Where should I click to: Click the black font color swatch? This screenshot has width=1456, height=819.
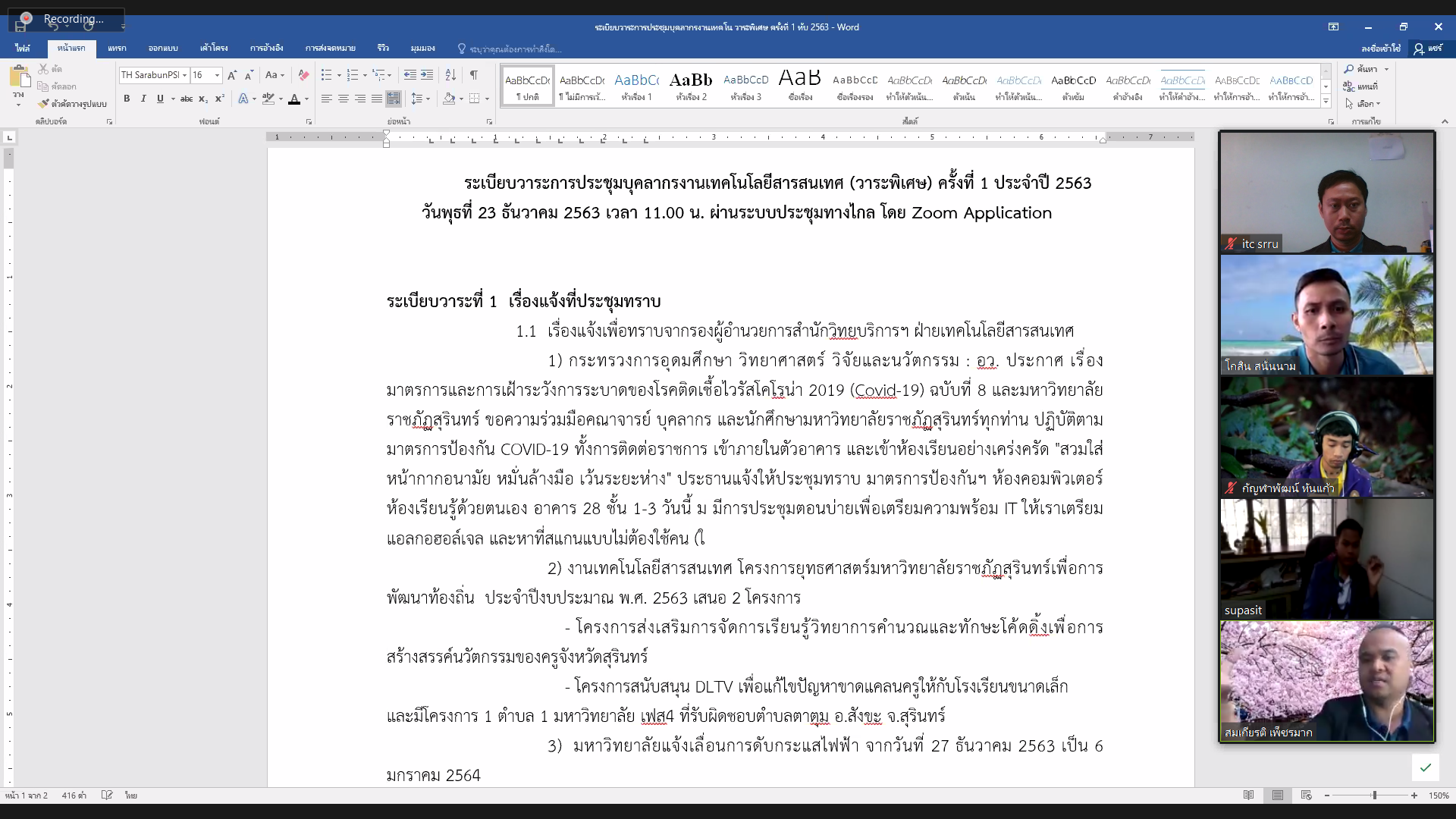coord(294,99)
